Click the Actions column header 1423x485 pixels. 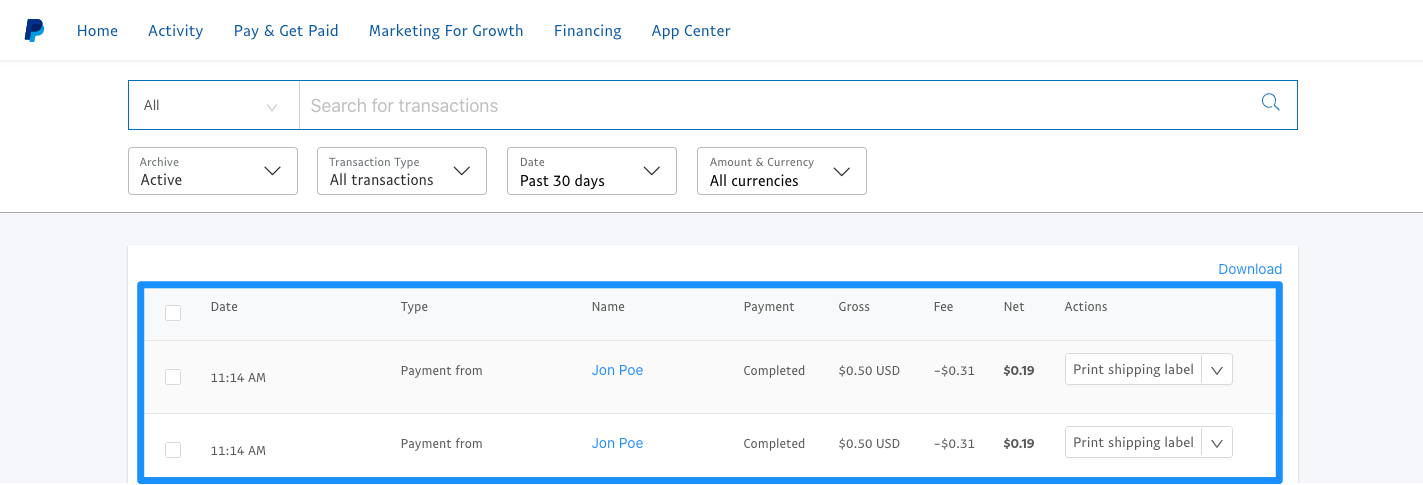(x=1086, y=307)
